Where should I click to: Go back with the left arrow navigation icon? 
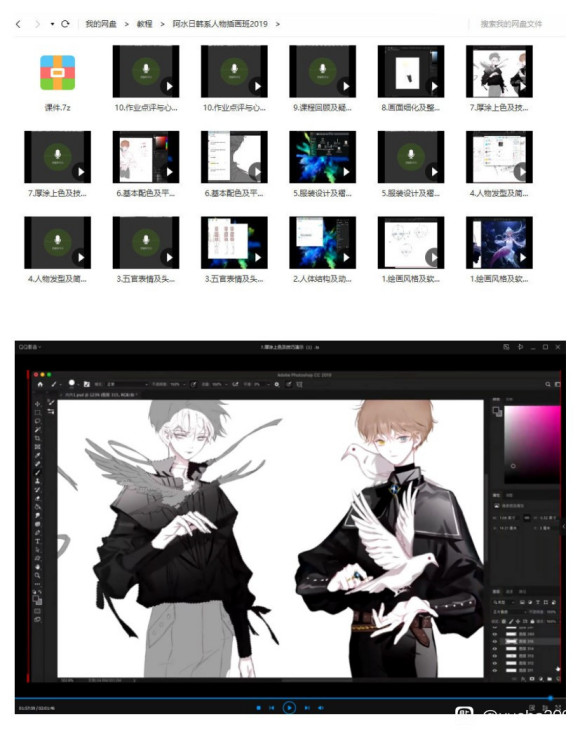pyautogui.click(x=18, y=24)
